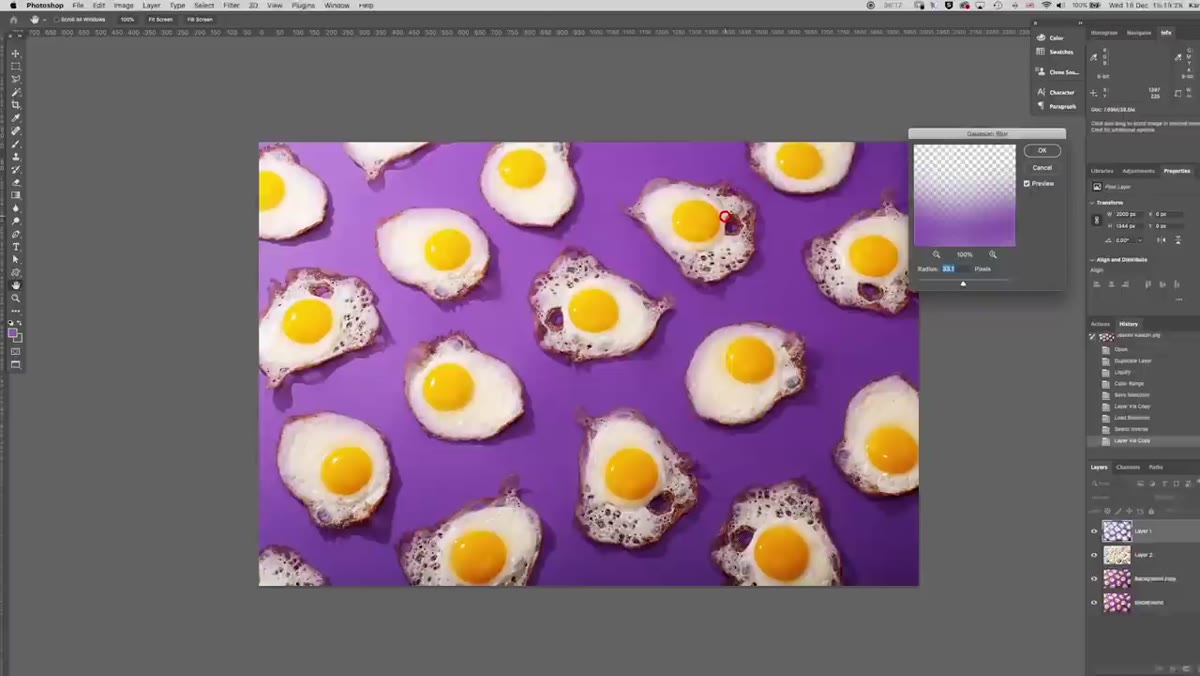Open the Swatches panel icon
Image resolution: width=1200 pixels, height=676 pixels.
click(1041, 52)
